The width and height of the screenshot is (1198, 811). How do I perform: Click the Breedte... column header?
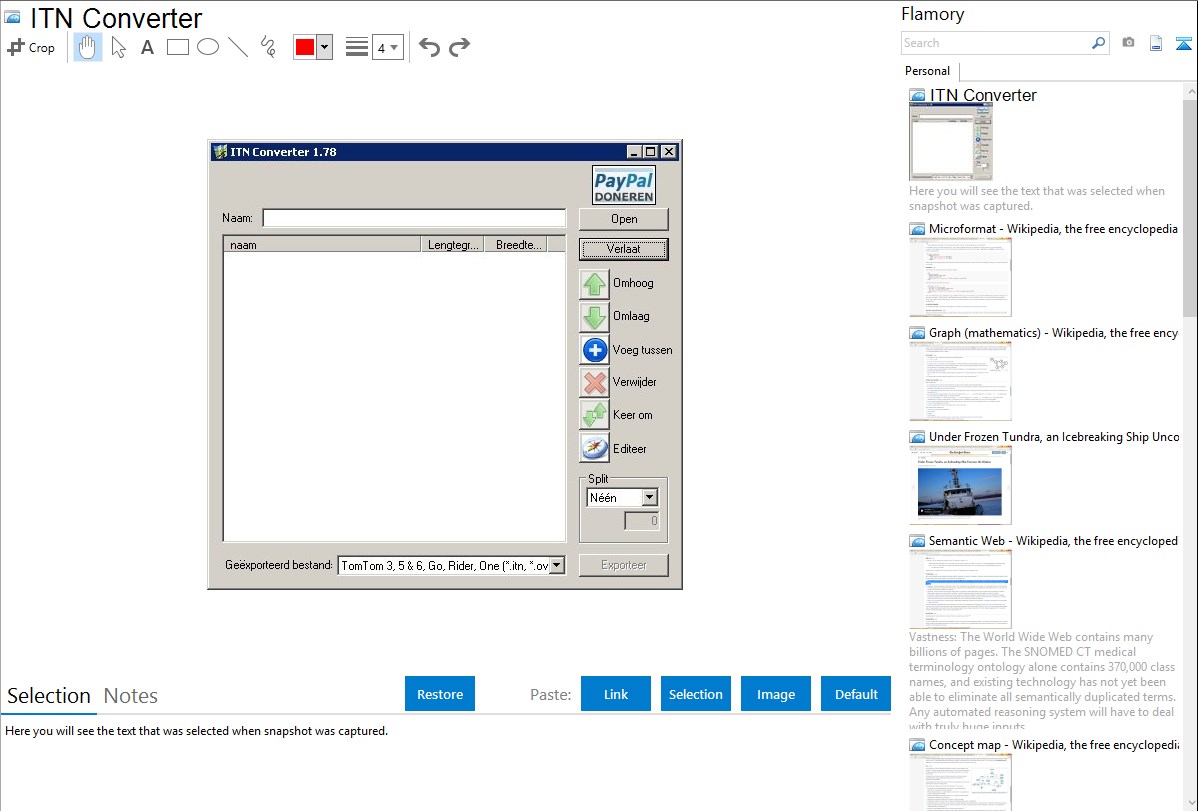pyautogui.click(x=516, y=245)
